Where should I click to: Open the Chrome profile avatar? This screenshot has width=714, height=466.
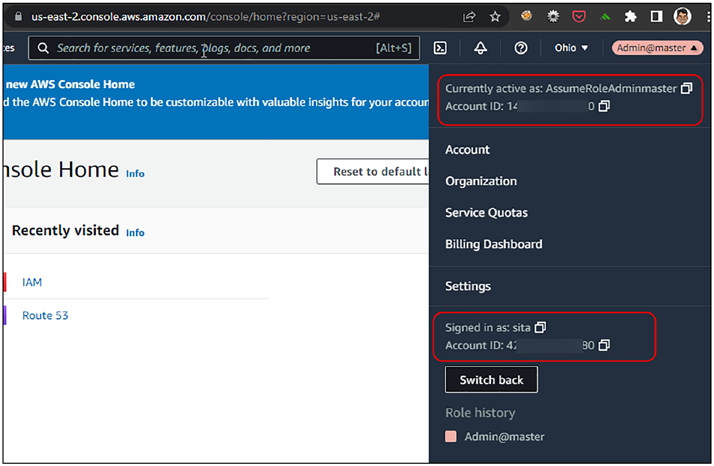[x=682, y=17]
